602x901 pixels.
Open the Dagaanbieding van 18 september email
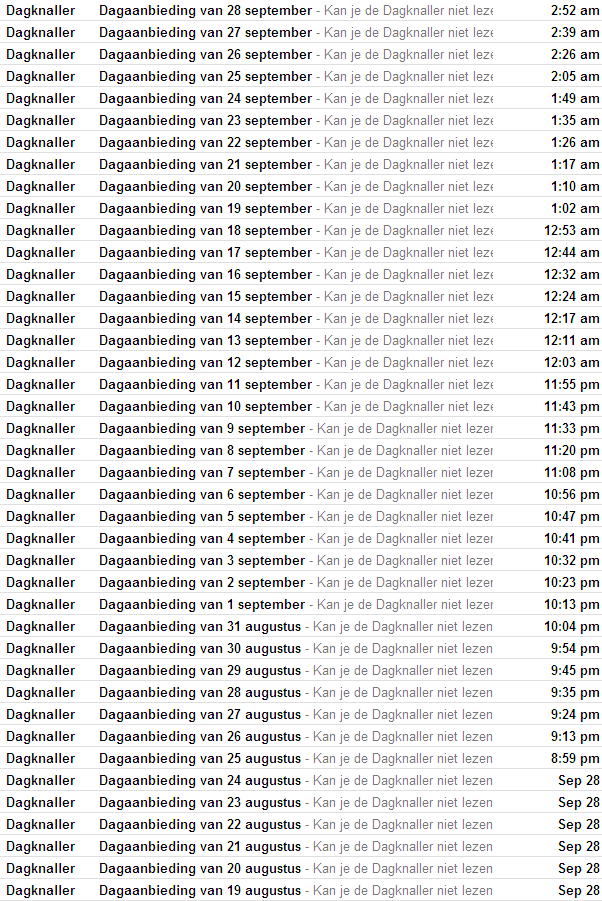(301, 230)
